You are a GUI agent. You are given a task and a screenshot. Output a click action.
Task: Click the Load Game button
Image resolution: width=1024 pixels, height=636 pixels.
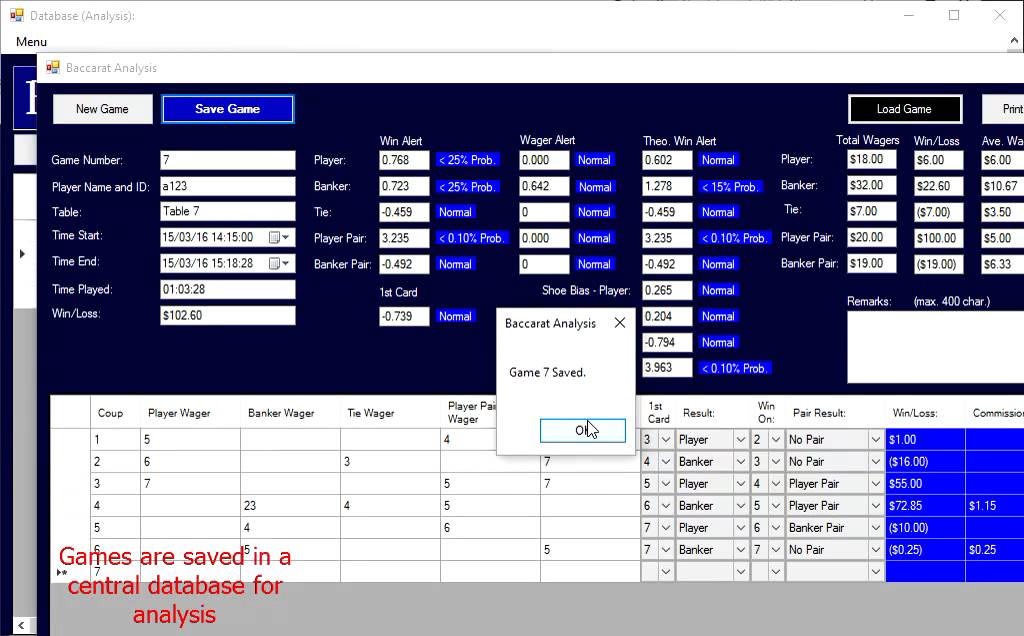904,109
